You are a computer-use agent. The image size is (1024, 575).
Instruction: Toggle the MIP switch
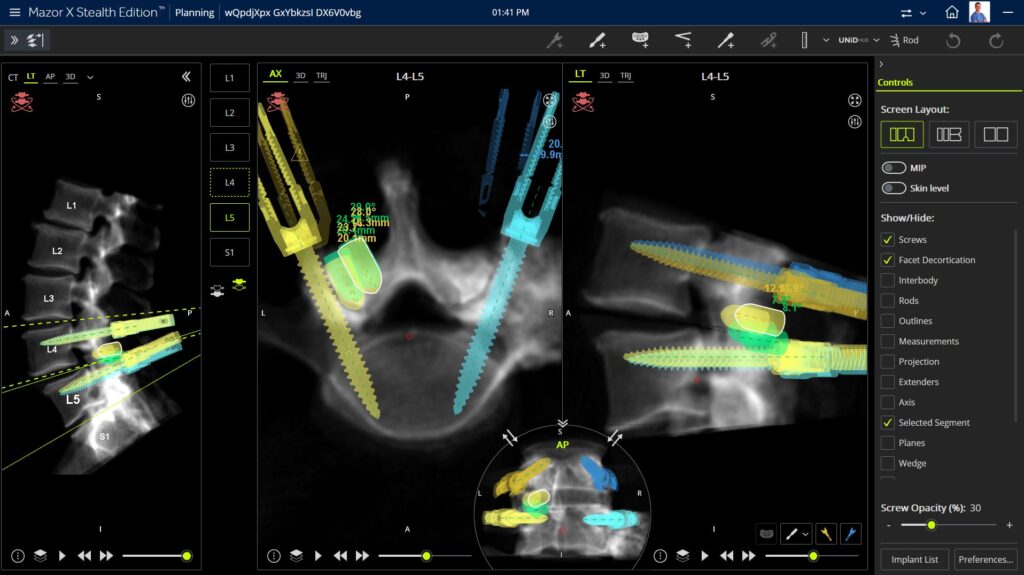click(893, 168)
